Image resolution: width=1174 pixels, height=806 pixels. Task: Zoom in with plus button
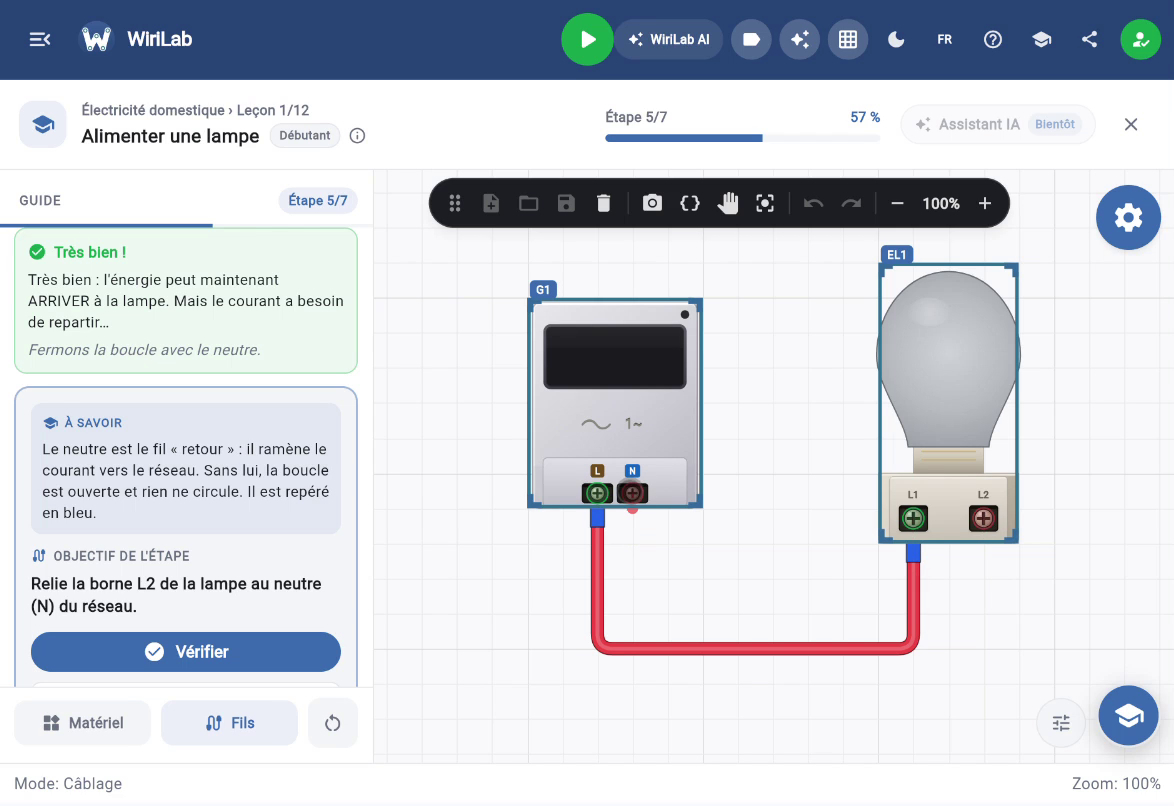985,203
